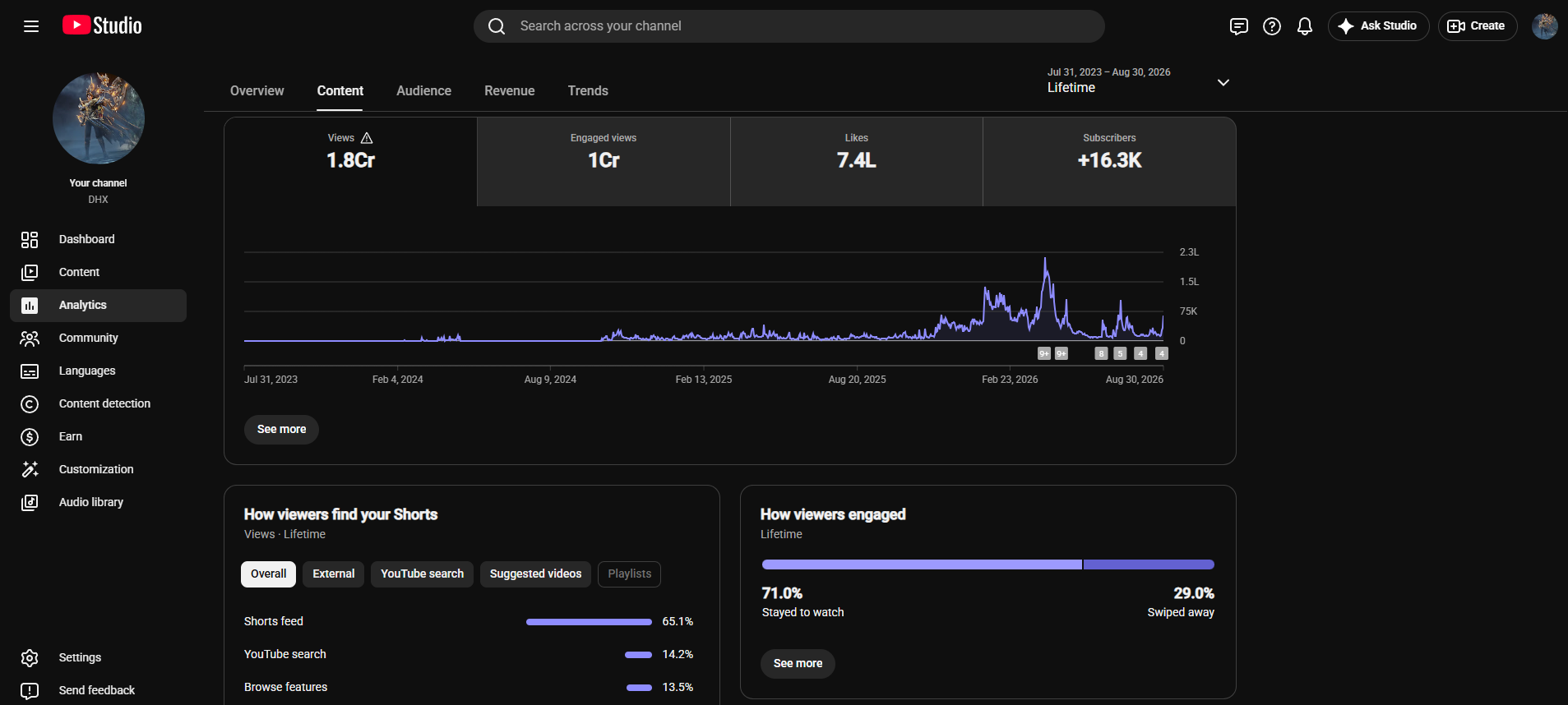Select the YouTube search filter chip
Viewport: 1568px width, 705px height.
pyautogui.click(x=422, y=574)
